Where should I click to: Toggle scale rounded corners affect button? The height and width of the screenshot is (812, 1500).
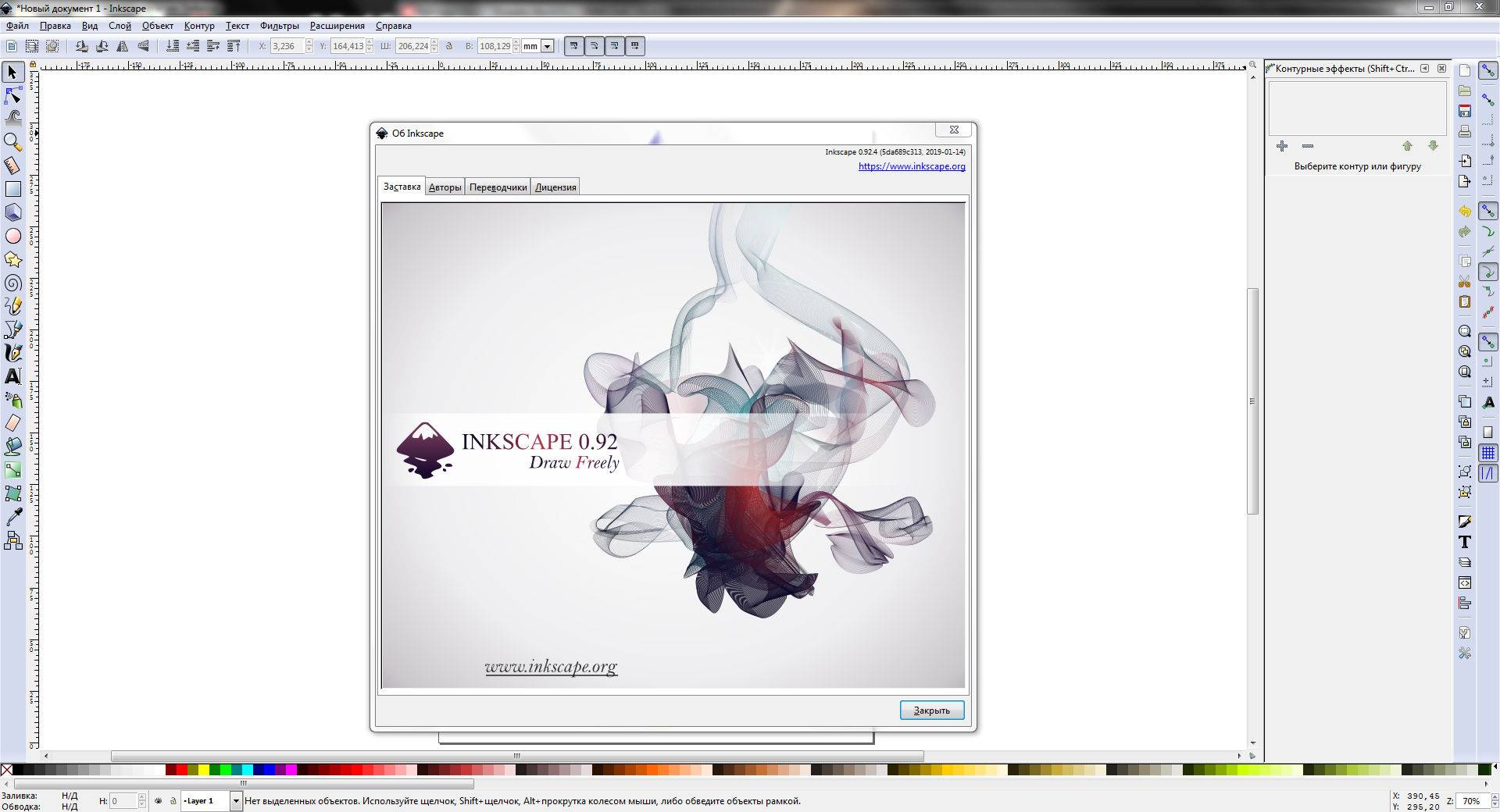pyautogui.click(x=595, y=46)
